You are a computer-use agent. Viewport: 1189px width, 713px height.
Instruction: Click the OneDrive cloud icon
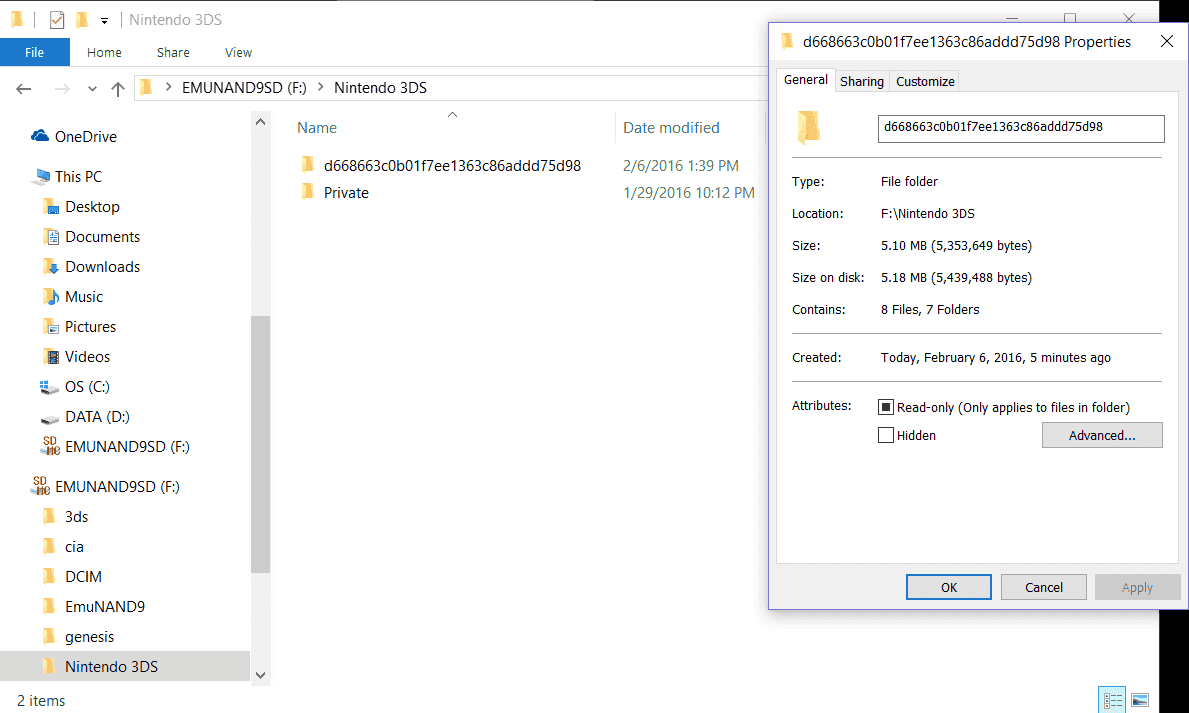(39, 136)
